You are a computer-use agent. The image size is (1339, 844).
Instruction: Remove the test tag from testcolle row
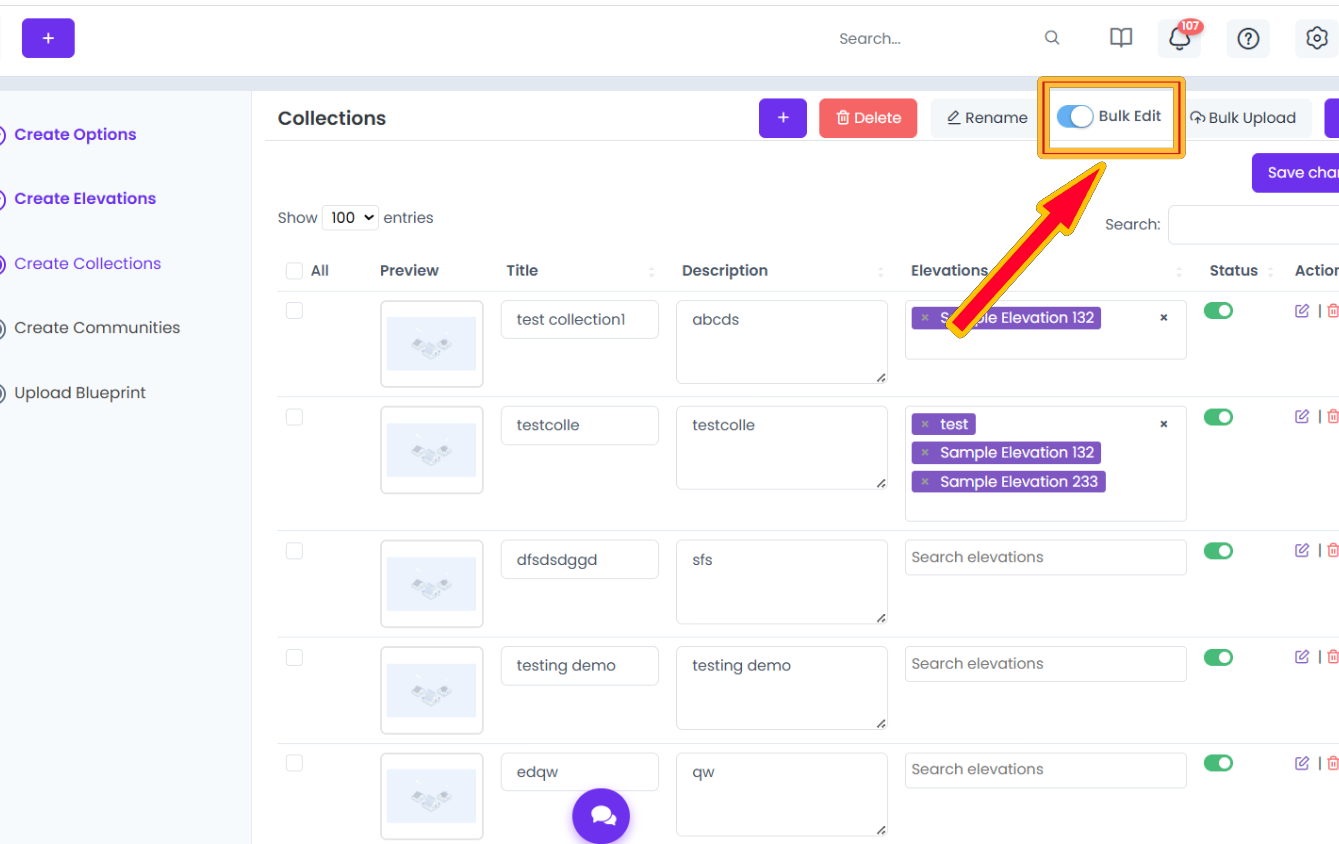pos(925,424)
